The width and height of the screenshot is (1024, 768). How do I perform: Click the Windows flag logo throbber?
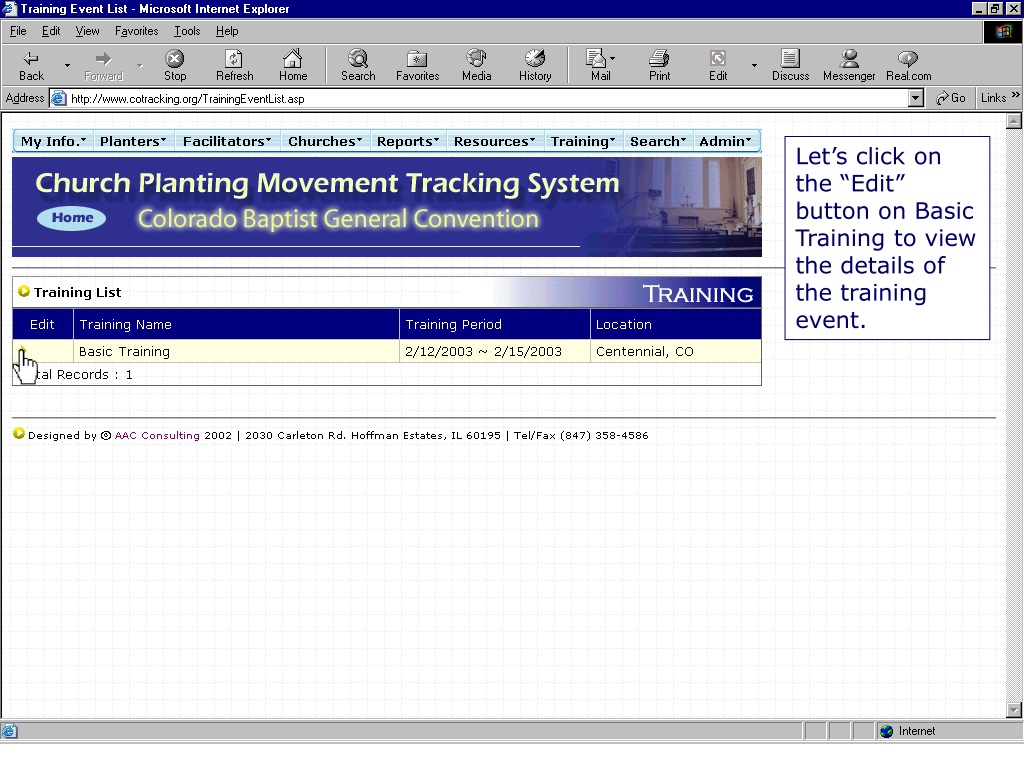1002,31
